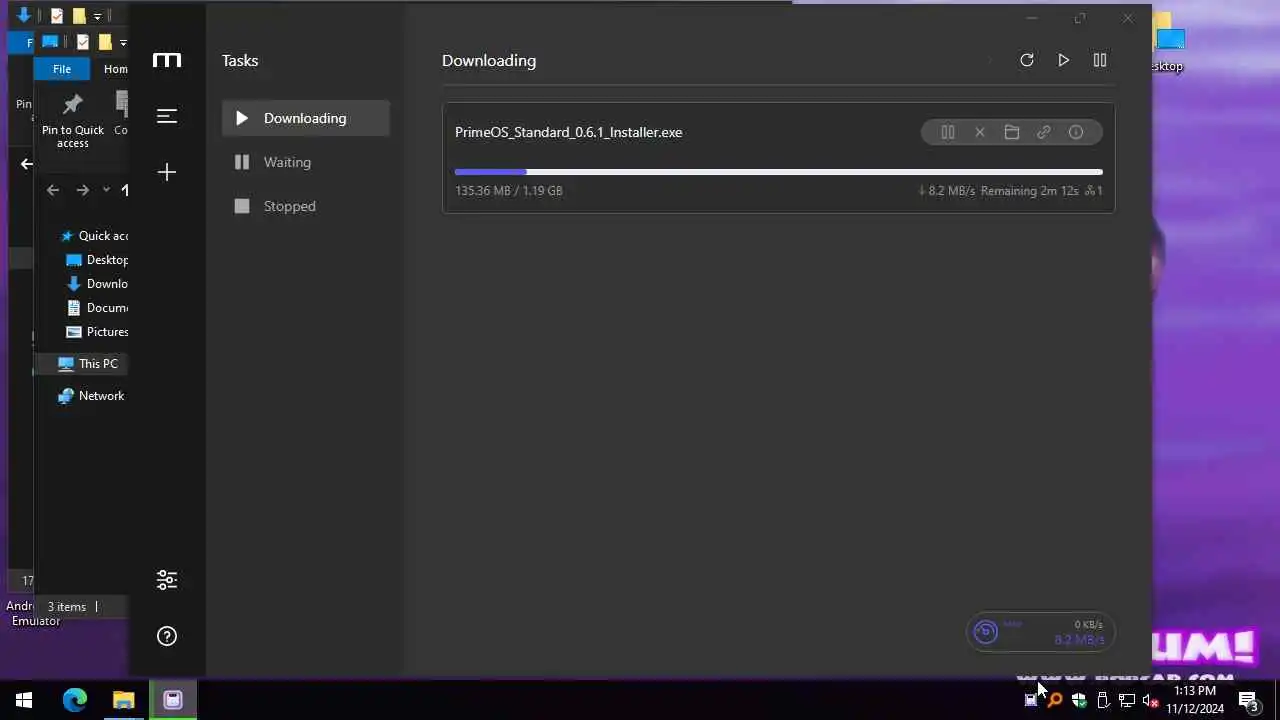
Task: Select the Downloading task category
Action: 306,118
